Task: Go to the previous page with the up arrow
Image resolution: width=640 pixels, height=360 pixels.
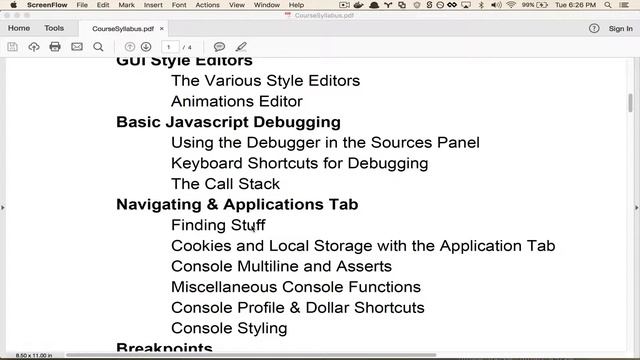Action: point(129,47)
